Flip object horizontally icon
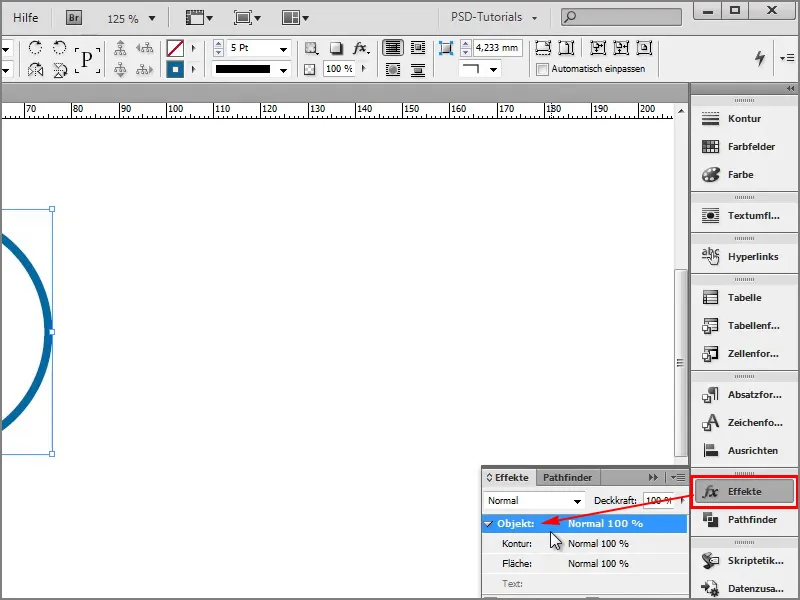This screenshot has height=600, width=800. (35, 69)
